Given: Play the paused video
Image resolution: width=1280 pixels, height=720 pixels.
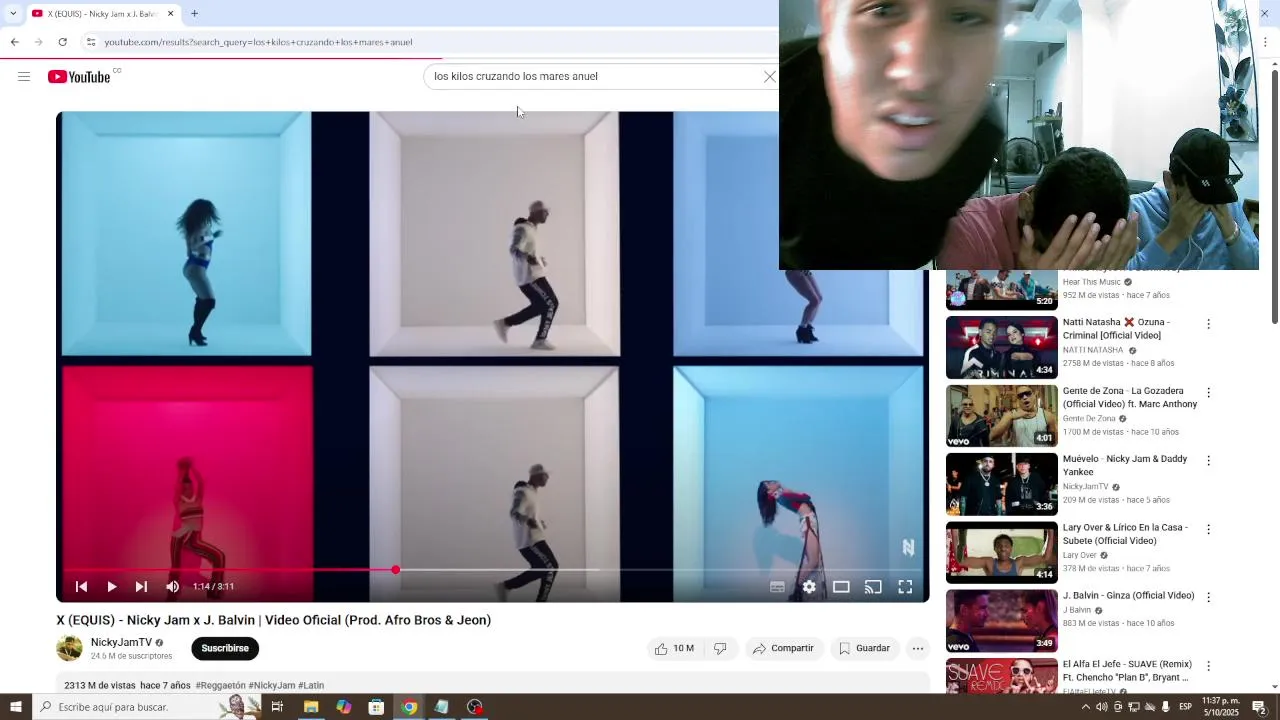Looking at the screenshot, I should click(x=112, y=587).
